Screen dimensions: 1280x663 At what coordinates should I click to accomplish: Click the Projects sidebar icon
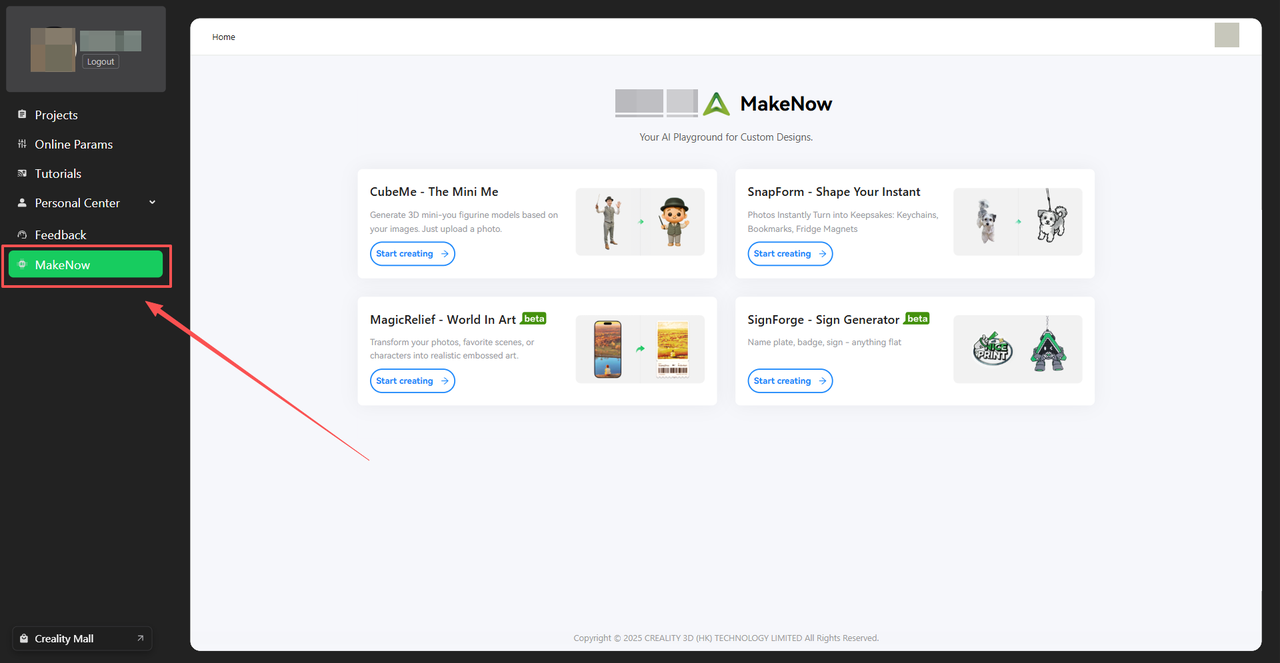[x=22, y=115]
